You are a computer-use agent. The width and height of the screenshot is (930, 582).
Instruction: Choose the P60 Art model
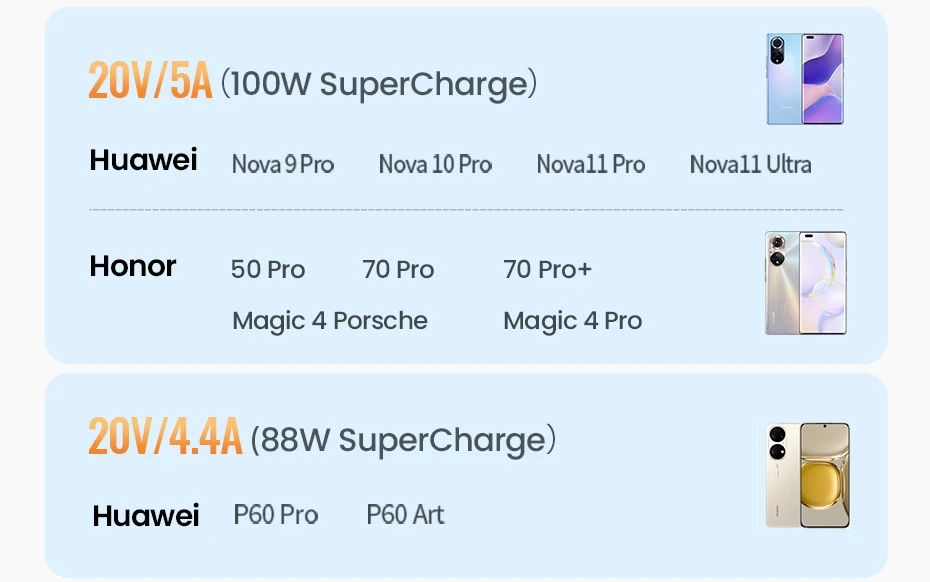(405, 515)
